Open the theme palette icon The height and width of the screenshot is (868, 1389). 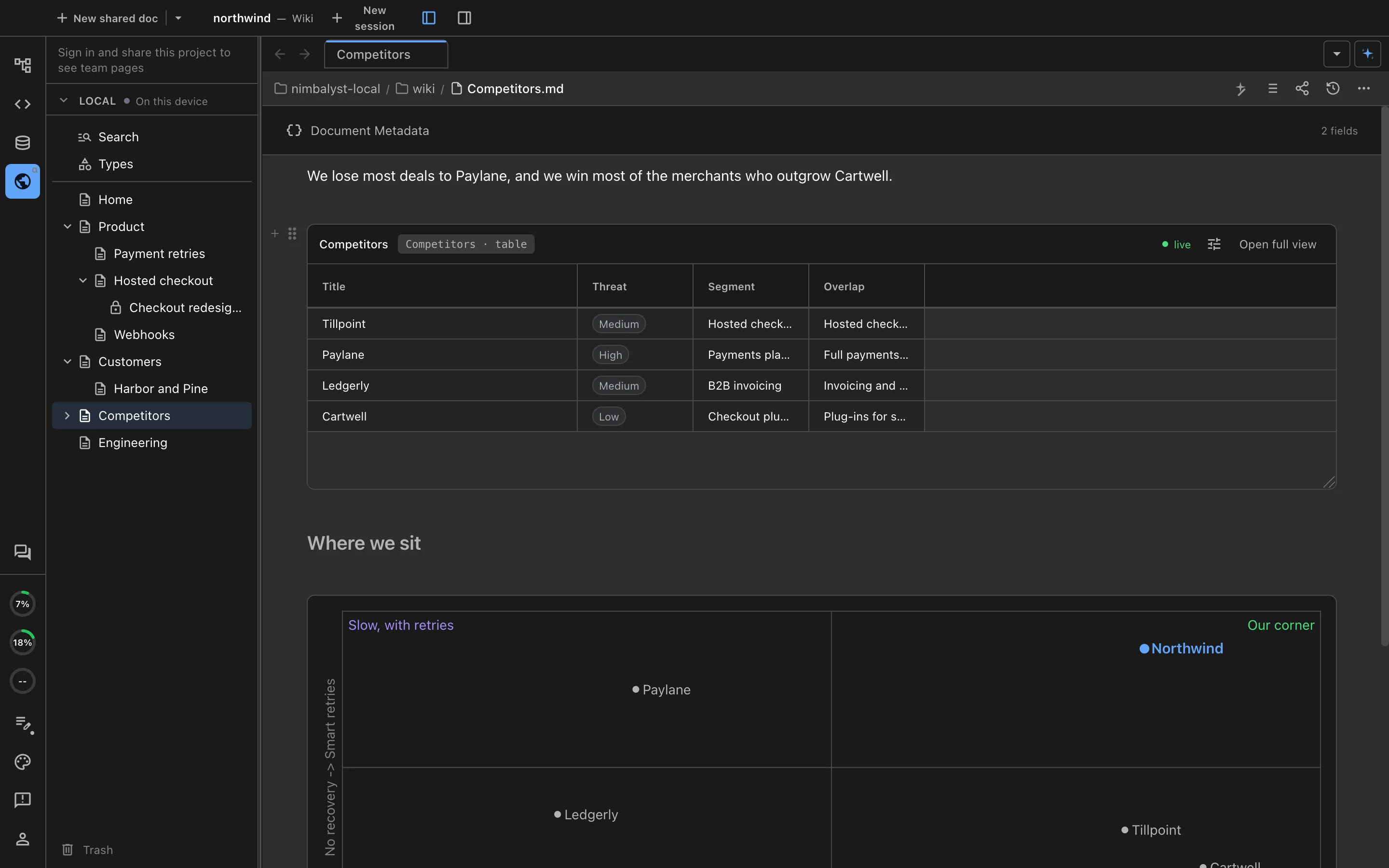point(22,762)
